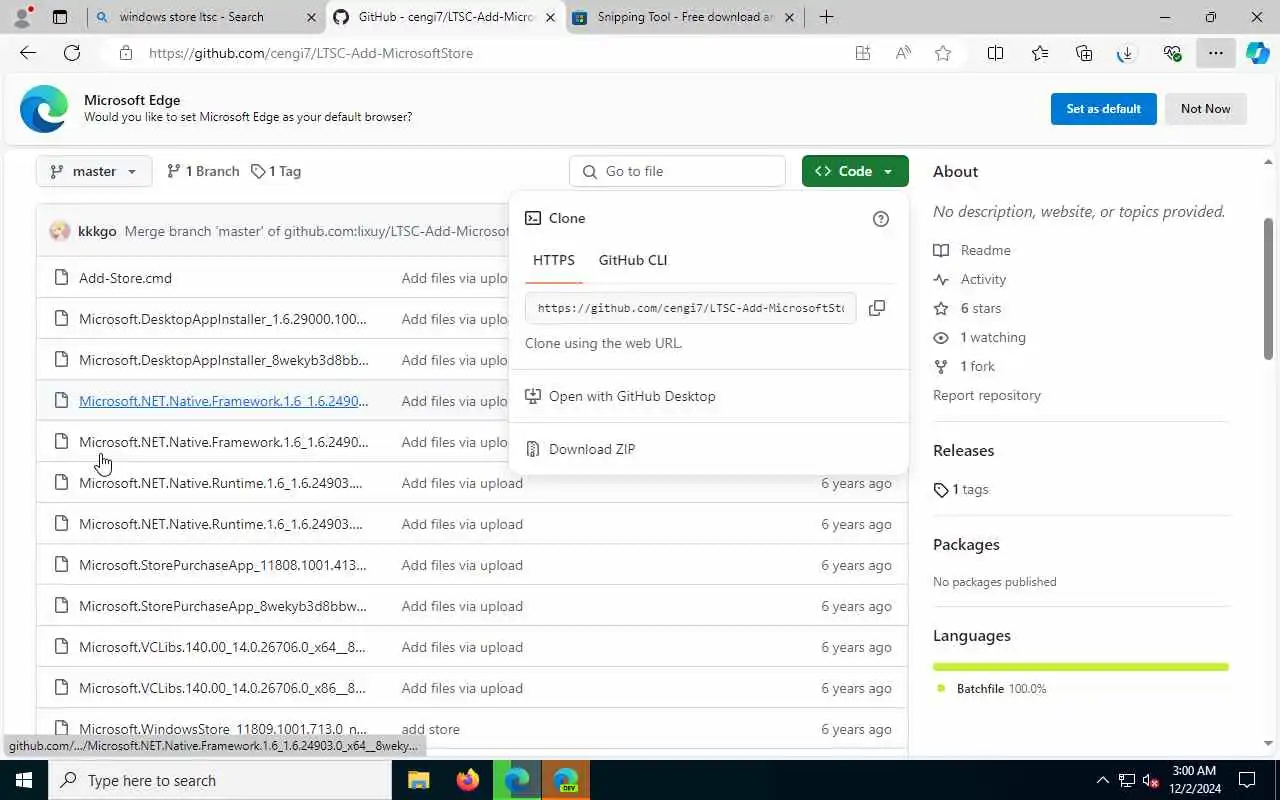Click the site info lock icon
This screenshot has height=800, width=1280.
click(x=125, y=53)
